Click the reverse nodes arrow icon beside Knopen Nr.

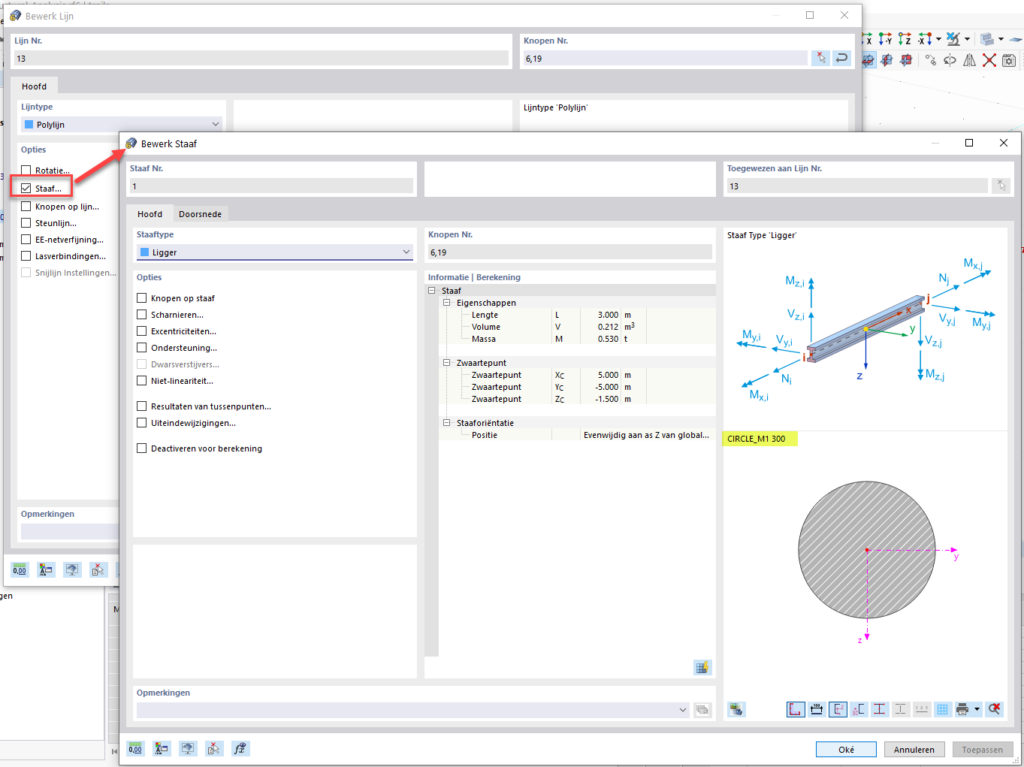point(842,59)
